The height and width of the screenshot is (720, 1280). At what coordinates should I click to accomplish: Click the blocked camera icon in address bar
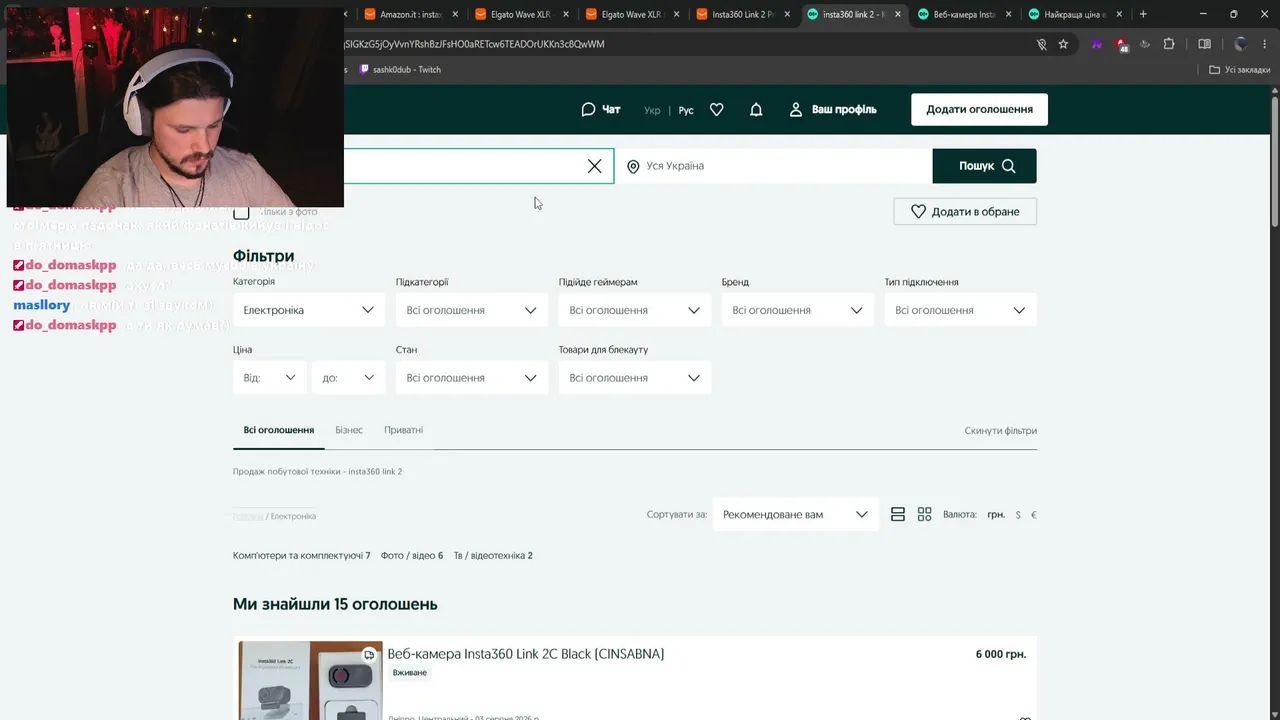[1041, 44]
